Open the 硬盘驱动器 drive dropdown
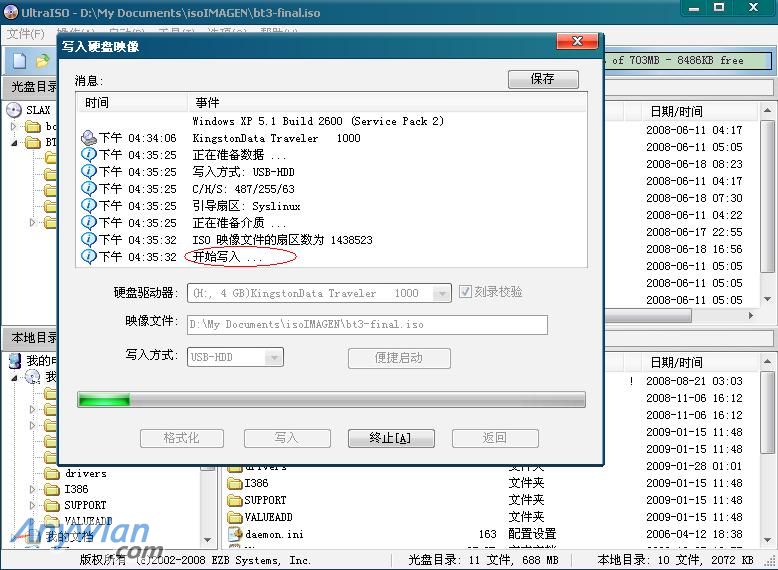778x570 pixels. click(x=442, y=293)
